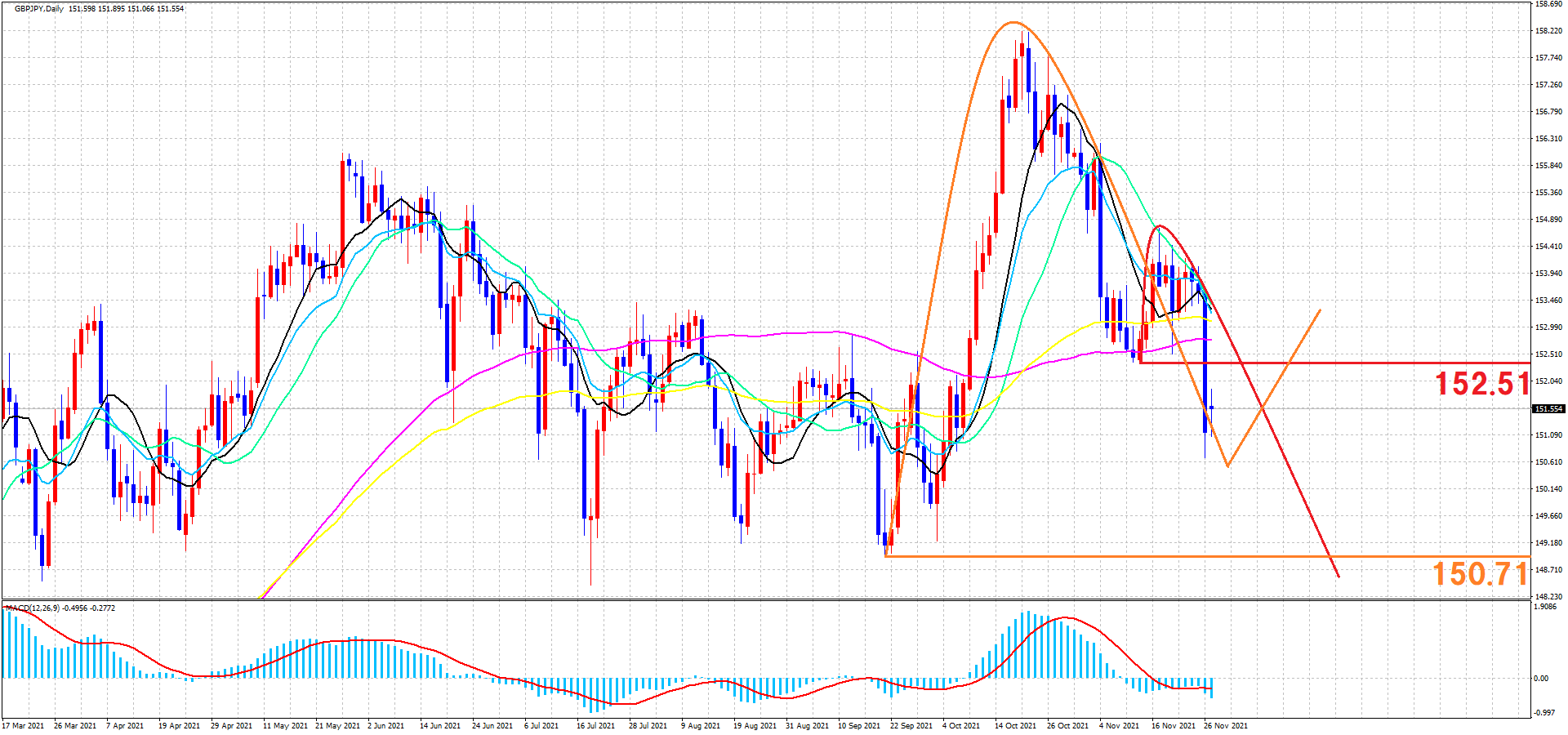Click the top of the small red arc
The height and width of the screenshot is (735, 1568).
coord(1160,226)
